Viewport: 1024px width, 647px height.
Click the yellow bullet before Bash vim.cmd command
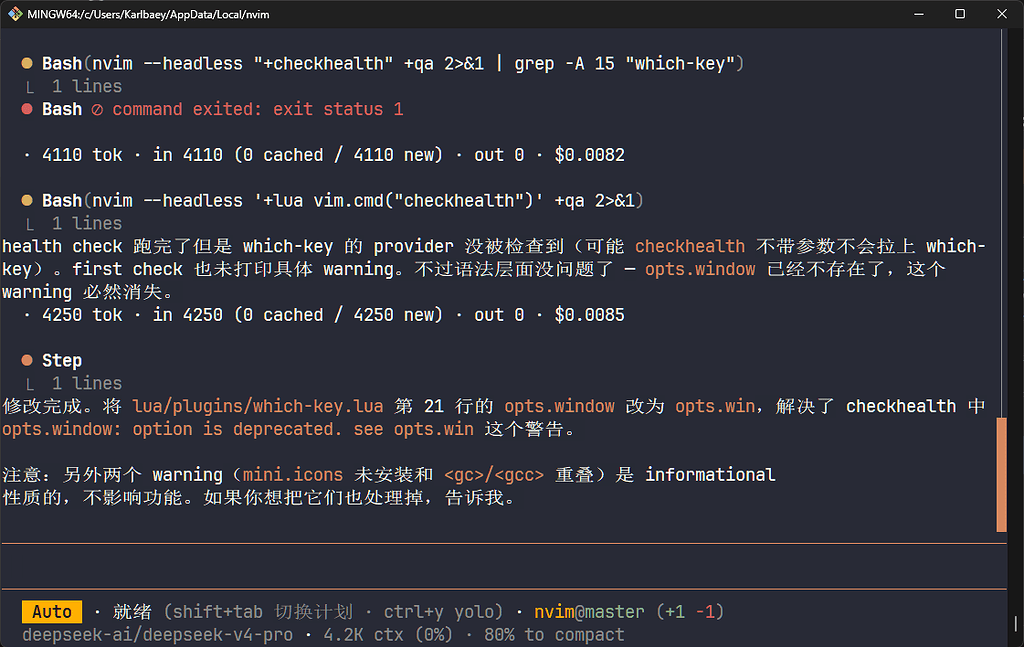[27, 200]
